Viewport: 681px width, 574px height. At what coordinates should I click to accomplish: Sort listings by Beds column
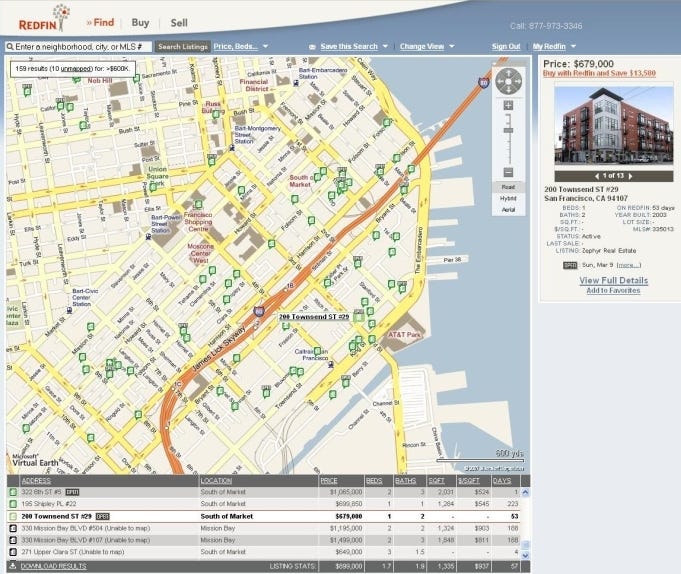(374, 481)
